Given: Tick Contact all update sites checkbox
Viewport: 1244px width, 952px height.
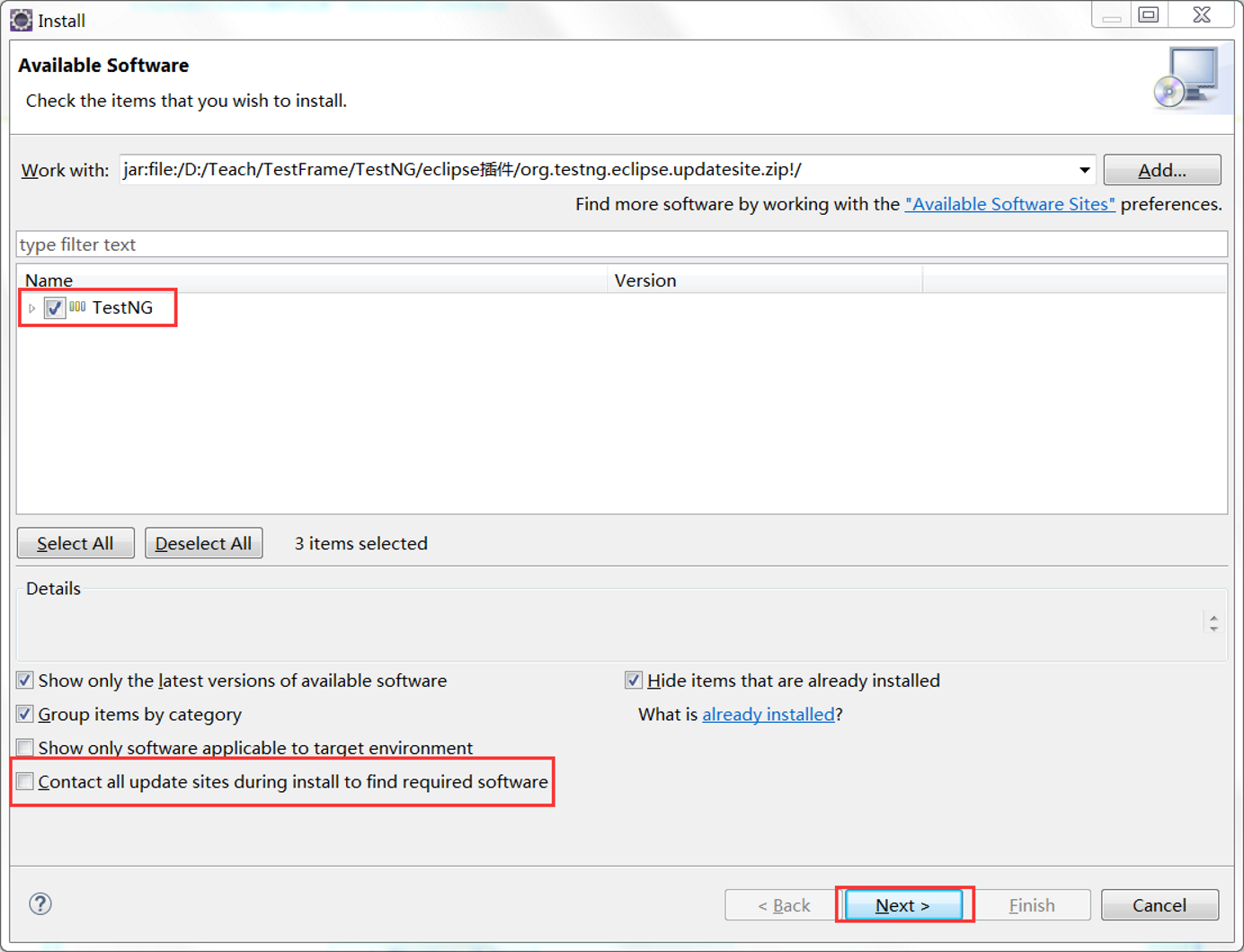Looking at the screenshot, I should [25, 781].
